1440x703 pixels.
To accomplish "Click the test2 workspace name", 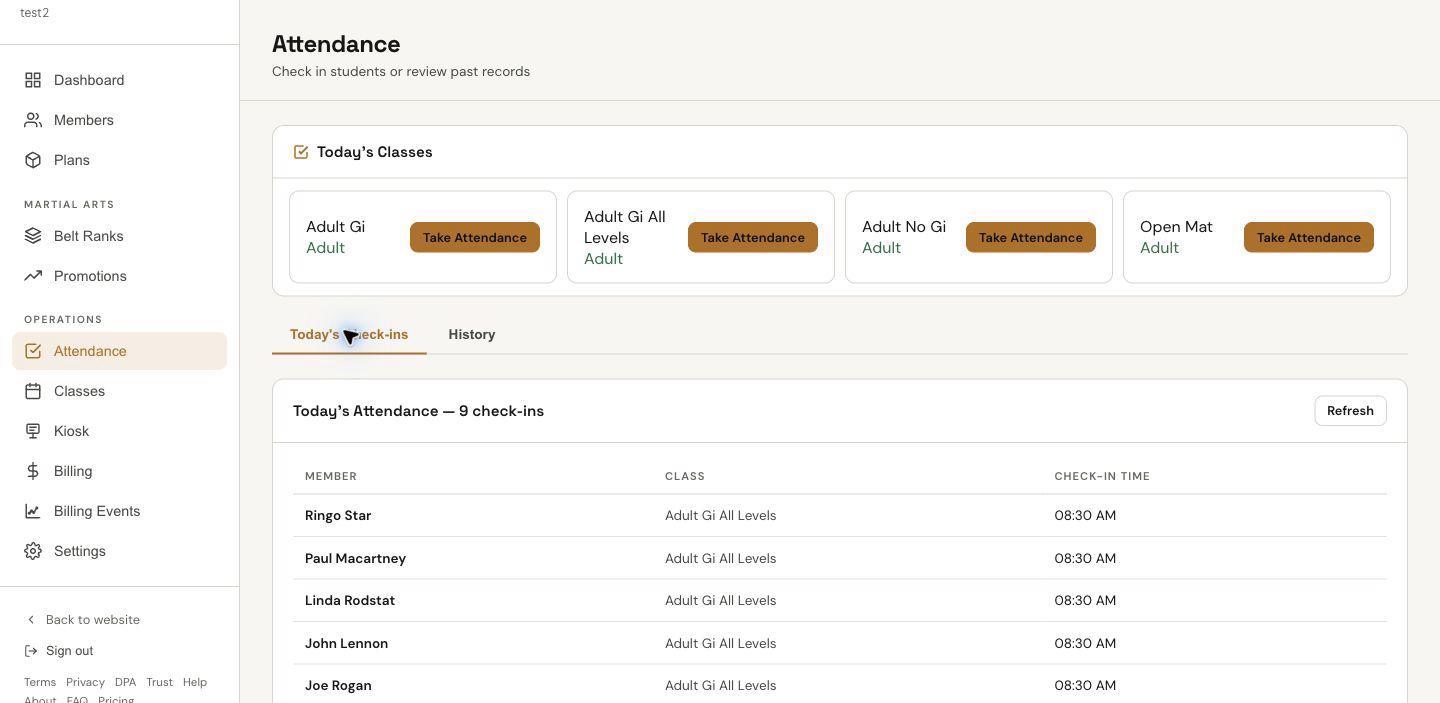I will click(x=34, y=13).
